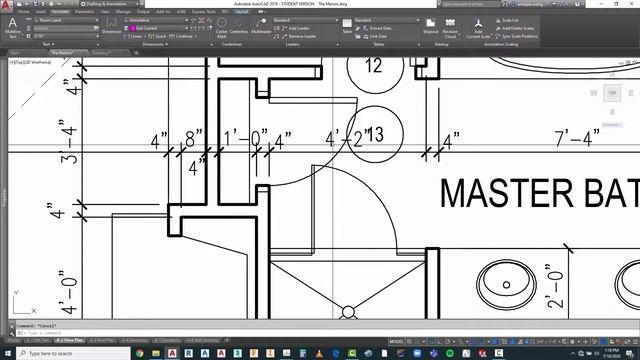This screenshot has width=640, height=360.
Task: Open Microsoft Edge from the taskbar
Action: coord(336,353)
